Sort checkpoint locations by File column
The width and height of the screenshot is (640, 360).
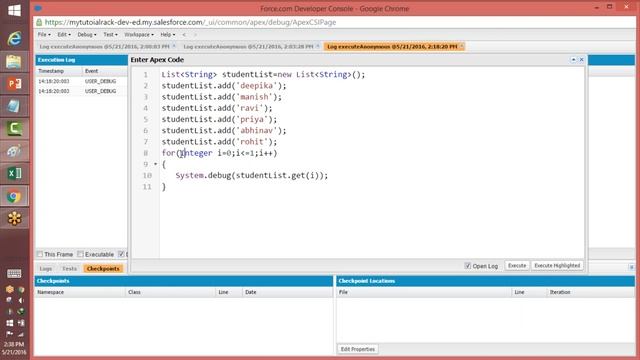pos(424,292)
